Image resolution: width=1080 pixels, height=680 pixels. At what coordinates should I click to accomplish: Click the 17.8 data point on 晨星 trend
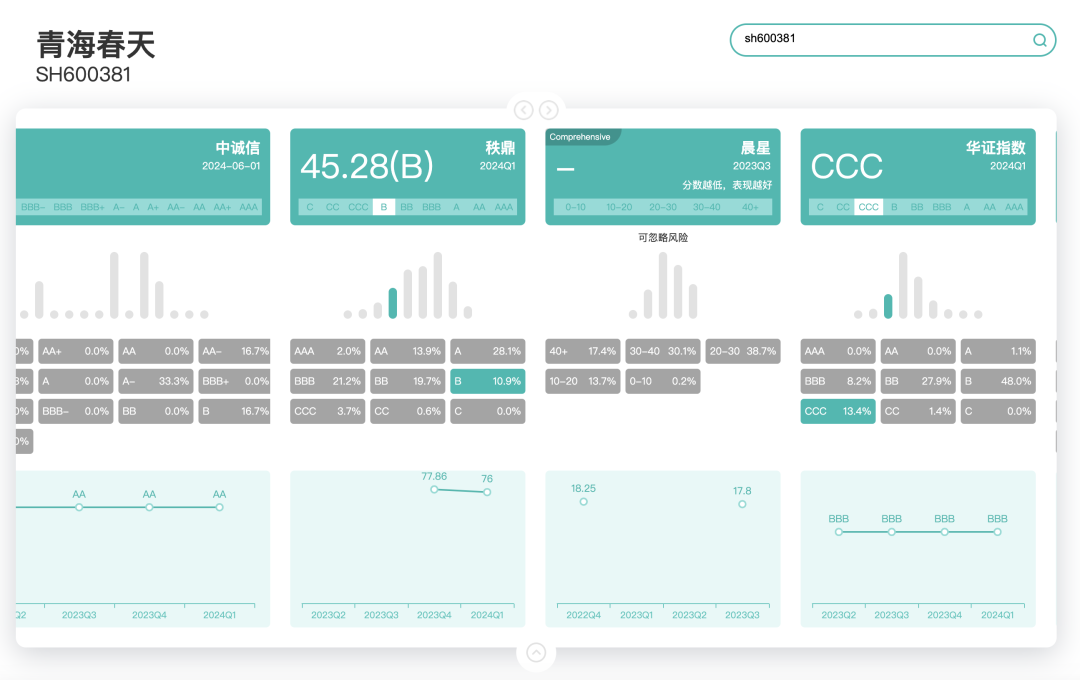tap(742, 504)
